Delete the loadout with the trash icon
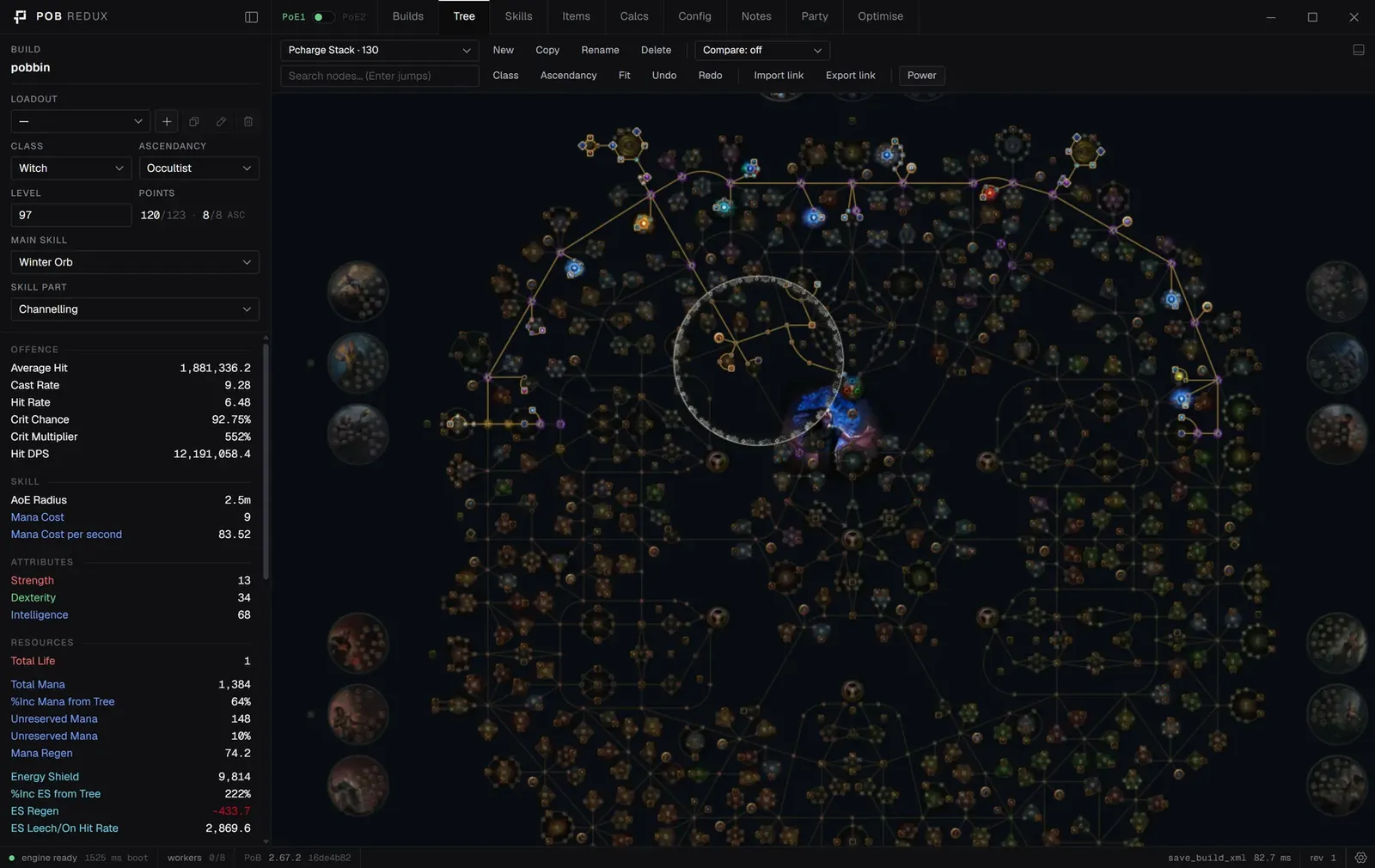Screen dimensions: 1375x868 pos(248,121)
